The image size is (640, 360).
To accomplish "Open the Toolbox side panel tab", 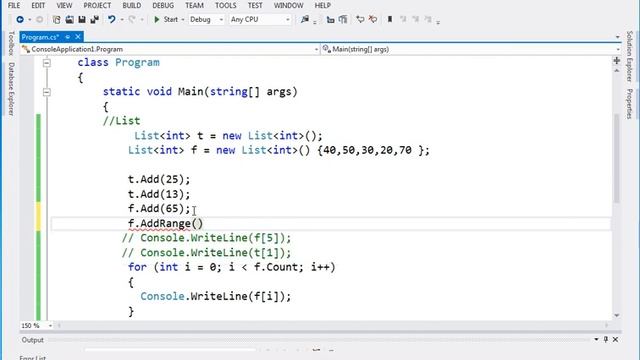I will (11, 43).
